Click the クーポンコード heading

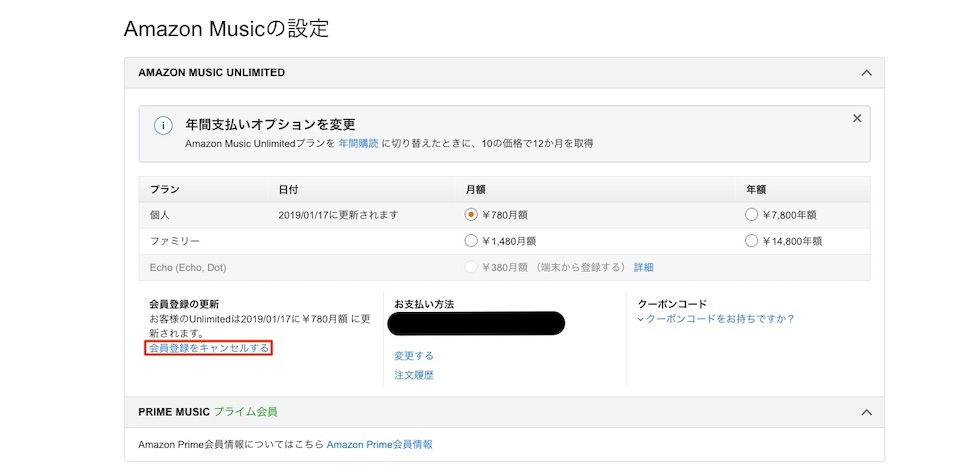point(672,304)
